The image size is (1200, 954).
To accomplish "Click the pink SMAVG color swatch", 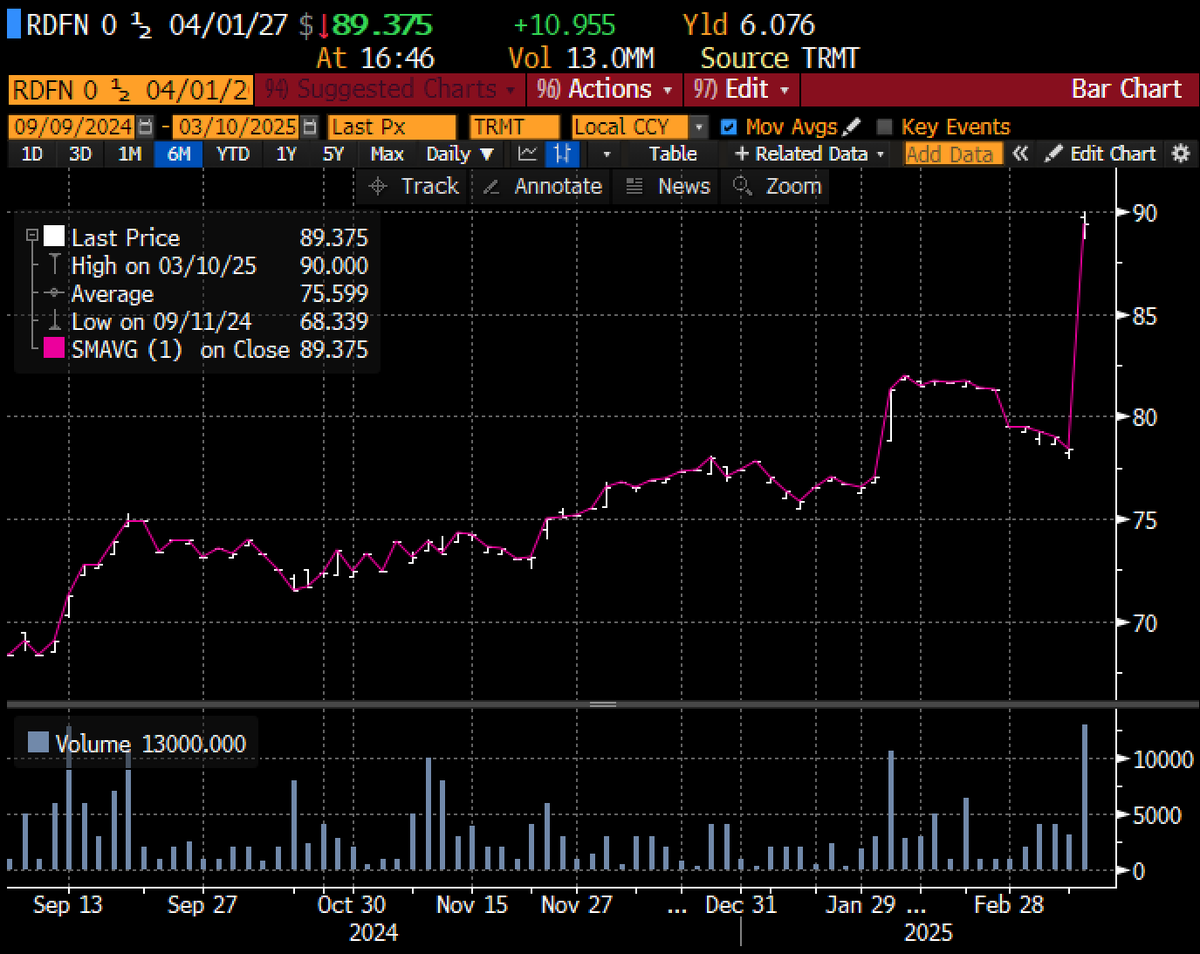I will point(53,350).
